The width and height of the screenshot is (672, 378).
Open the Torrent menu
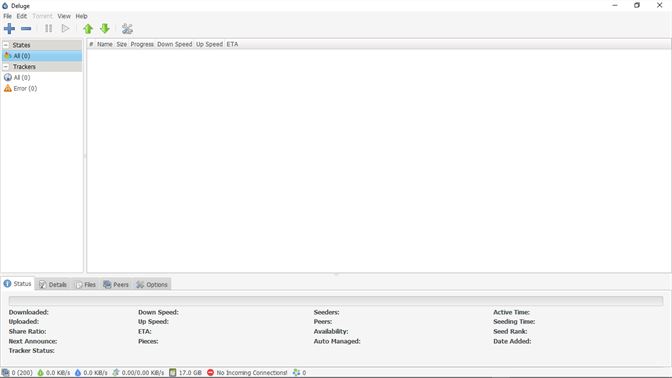tap(42, 16)
